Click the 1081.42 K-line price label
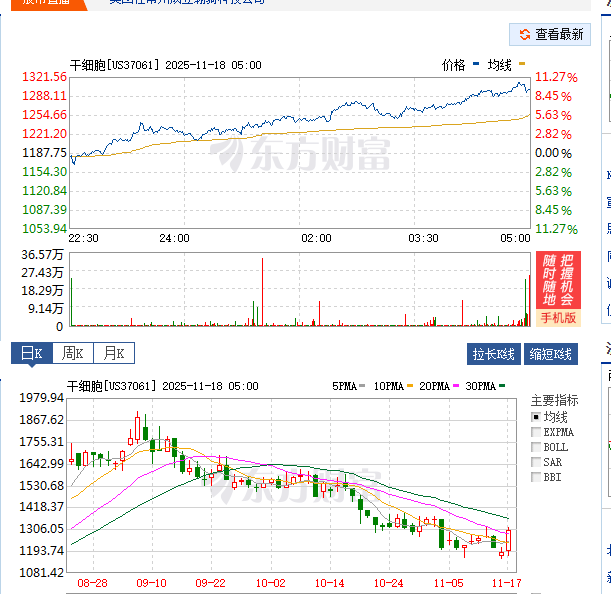 (41, 573)
